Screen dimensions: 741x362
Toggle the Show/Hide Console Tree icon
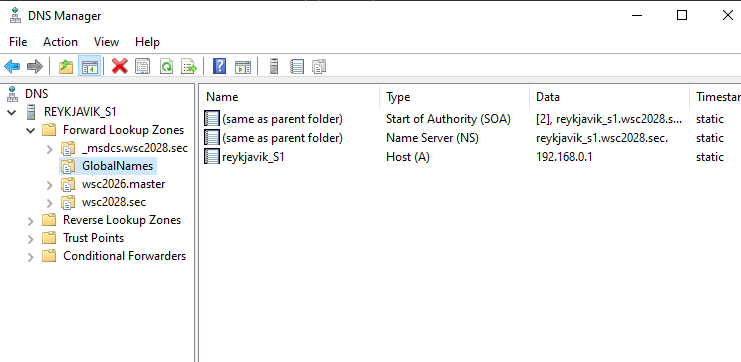pyautogui.click(x=89, y=67)
